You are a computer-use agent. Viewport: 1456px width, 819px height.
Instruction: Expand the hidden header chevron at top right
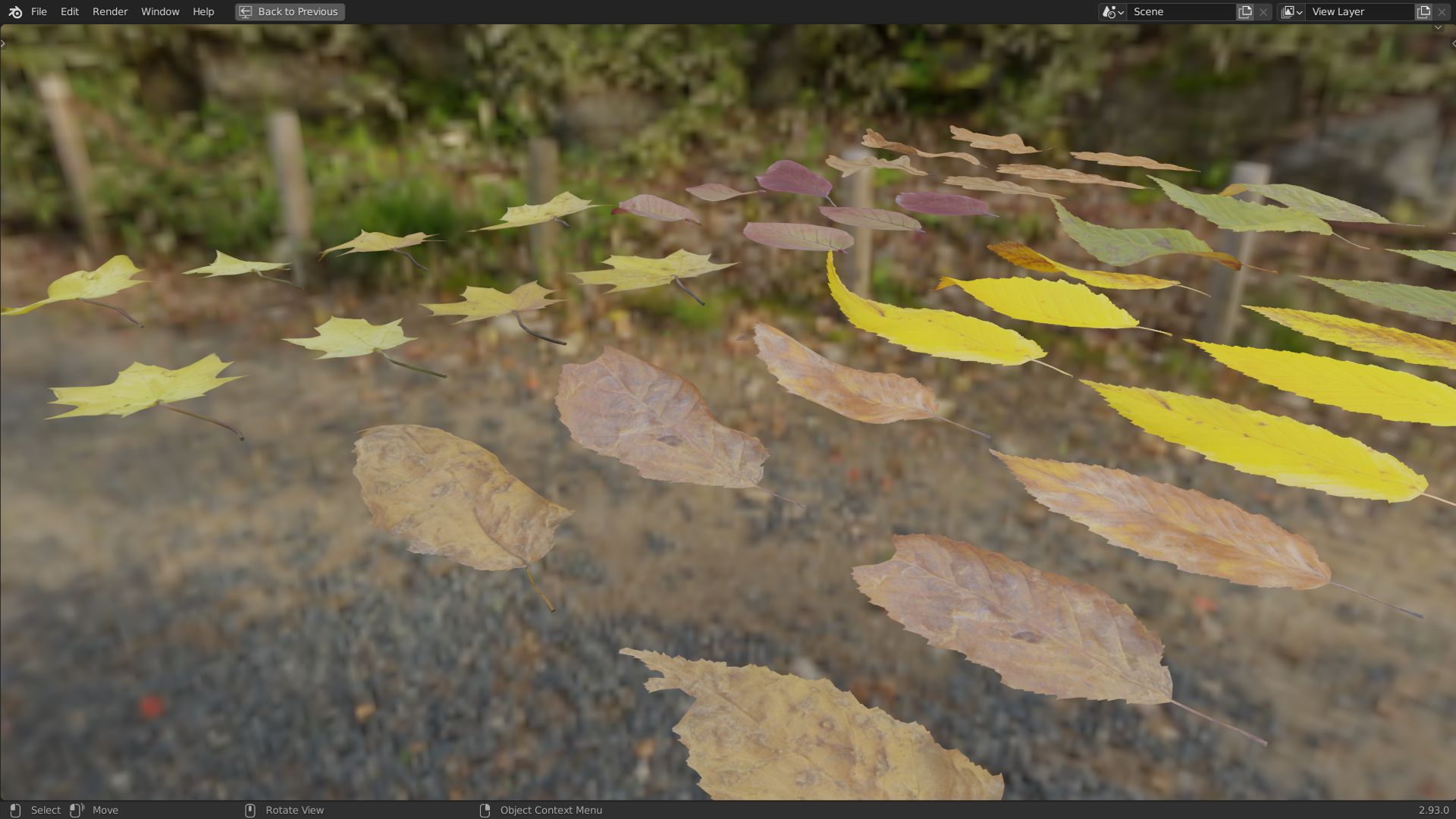[x=1438, y=28]
